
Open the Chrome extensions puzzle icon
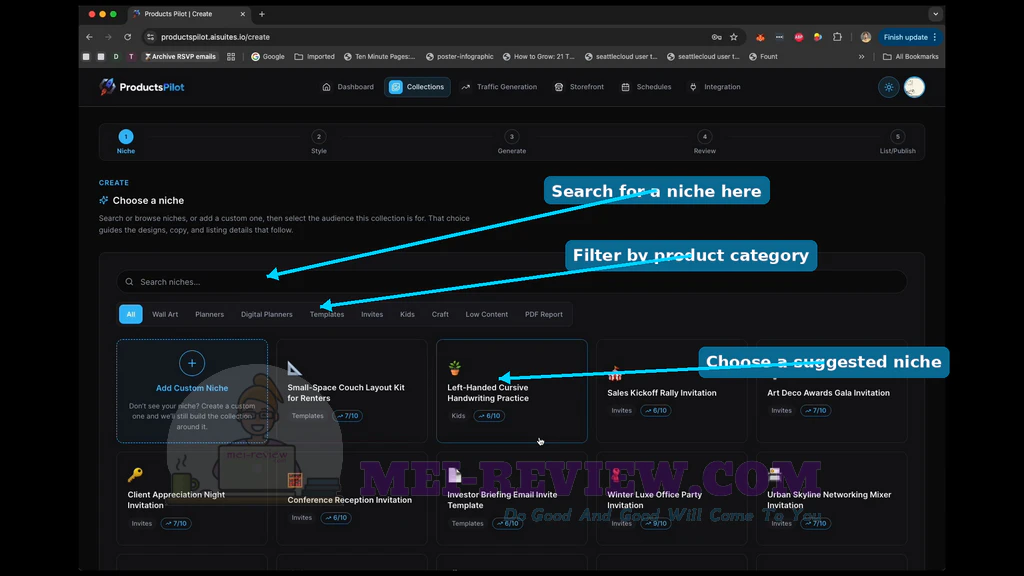pos(837,37)
